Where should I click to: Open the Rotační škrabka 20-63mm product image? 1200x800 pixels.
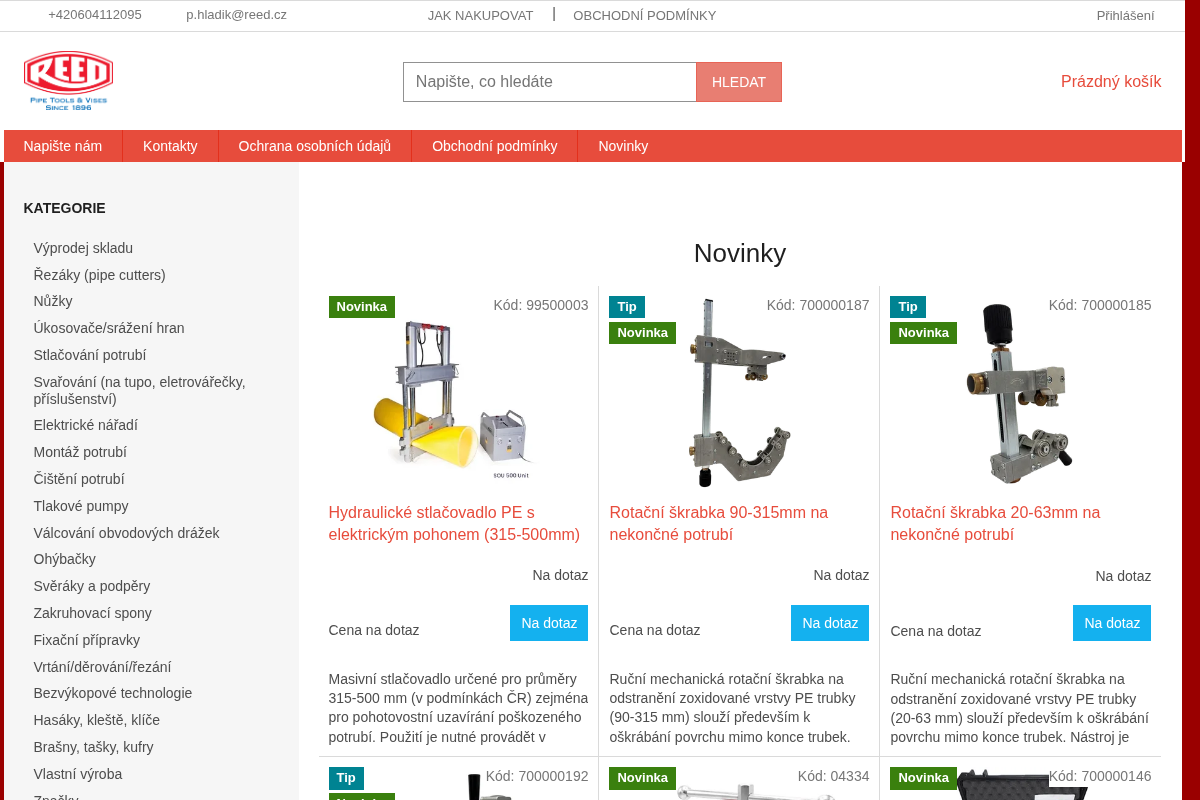[x=1020, y=393]
